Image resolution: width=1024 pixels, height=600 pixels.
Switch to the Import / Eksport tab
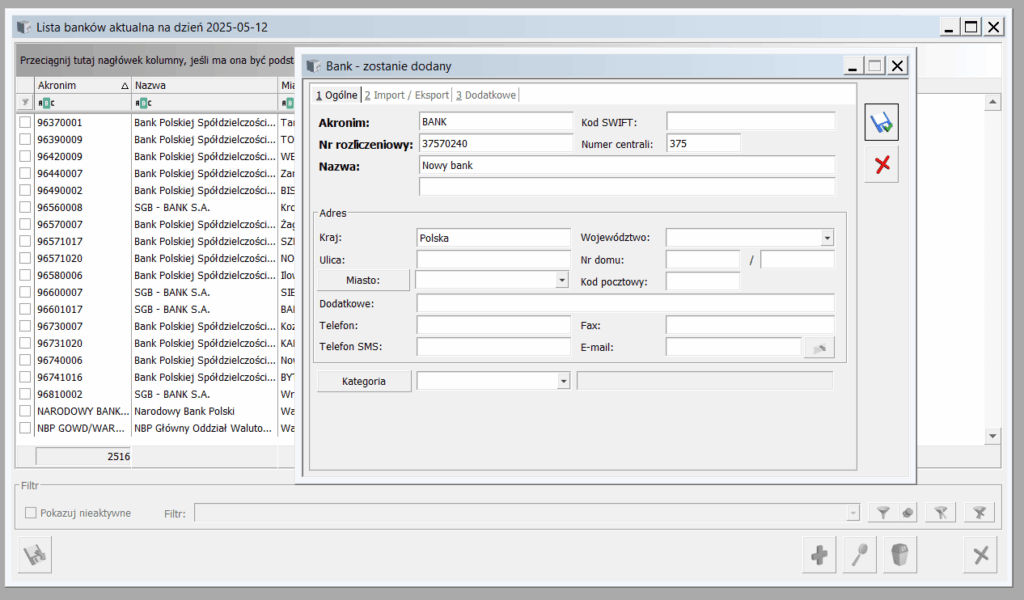click(409, 95)
